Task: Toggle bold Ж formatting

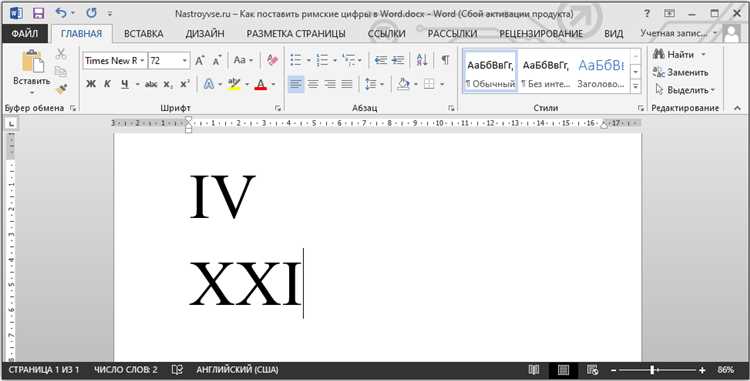Action: point(91,85)
